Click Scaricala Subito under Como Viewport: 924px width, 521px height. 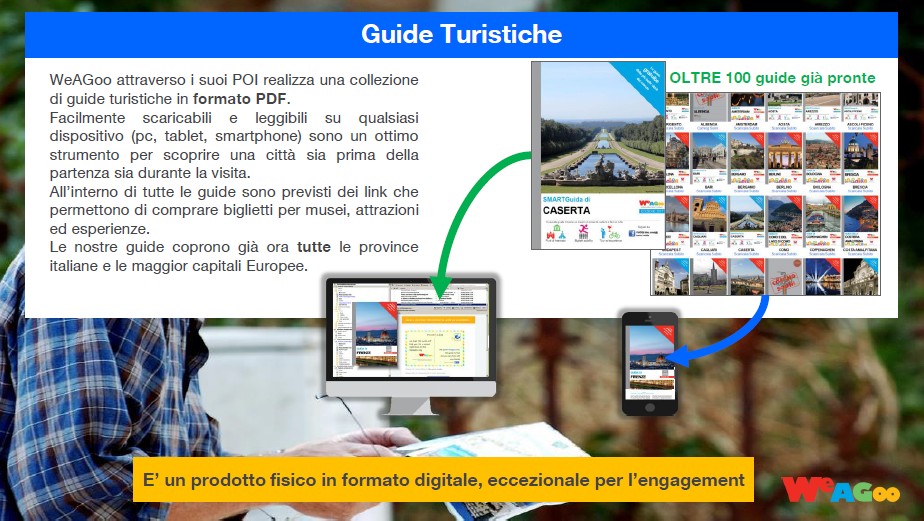tap(784, 254)
